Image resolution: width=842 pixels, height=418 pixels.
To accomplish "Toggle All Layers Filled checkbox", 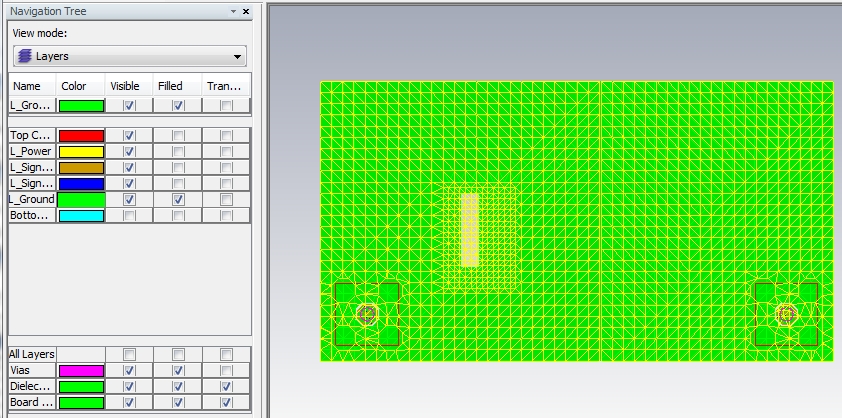I will pos(178,355).
